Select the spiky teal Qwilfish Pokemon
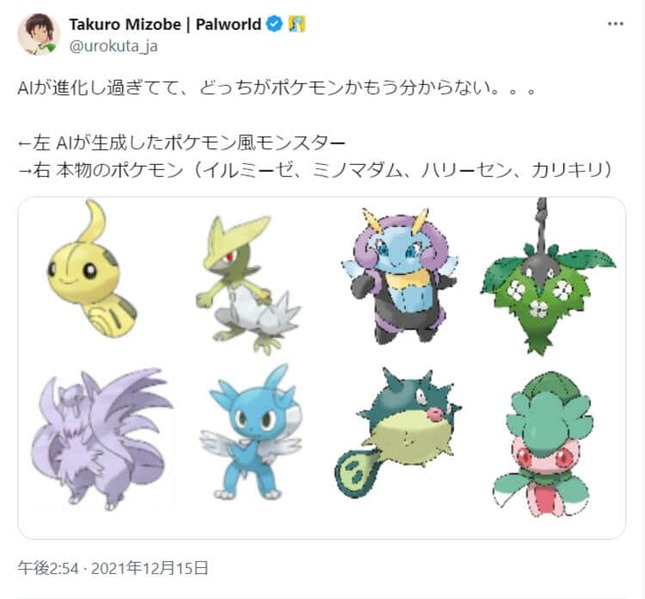This screenshot has height=599, width=645. pos(398,432)
